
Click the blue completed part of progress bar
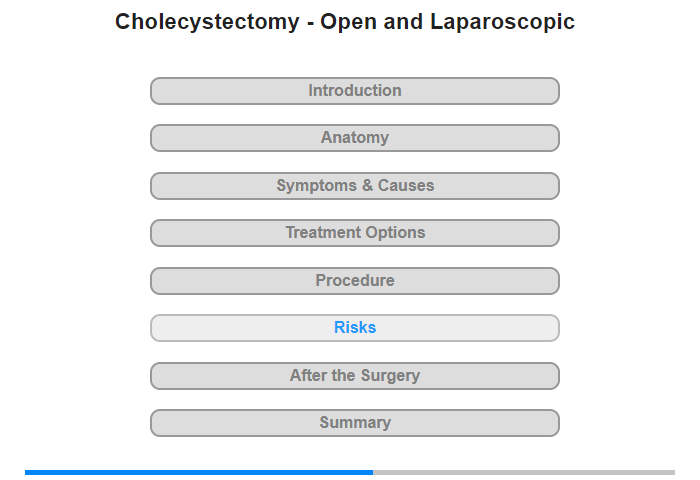[x=199, y=472]
